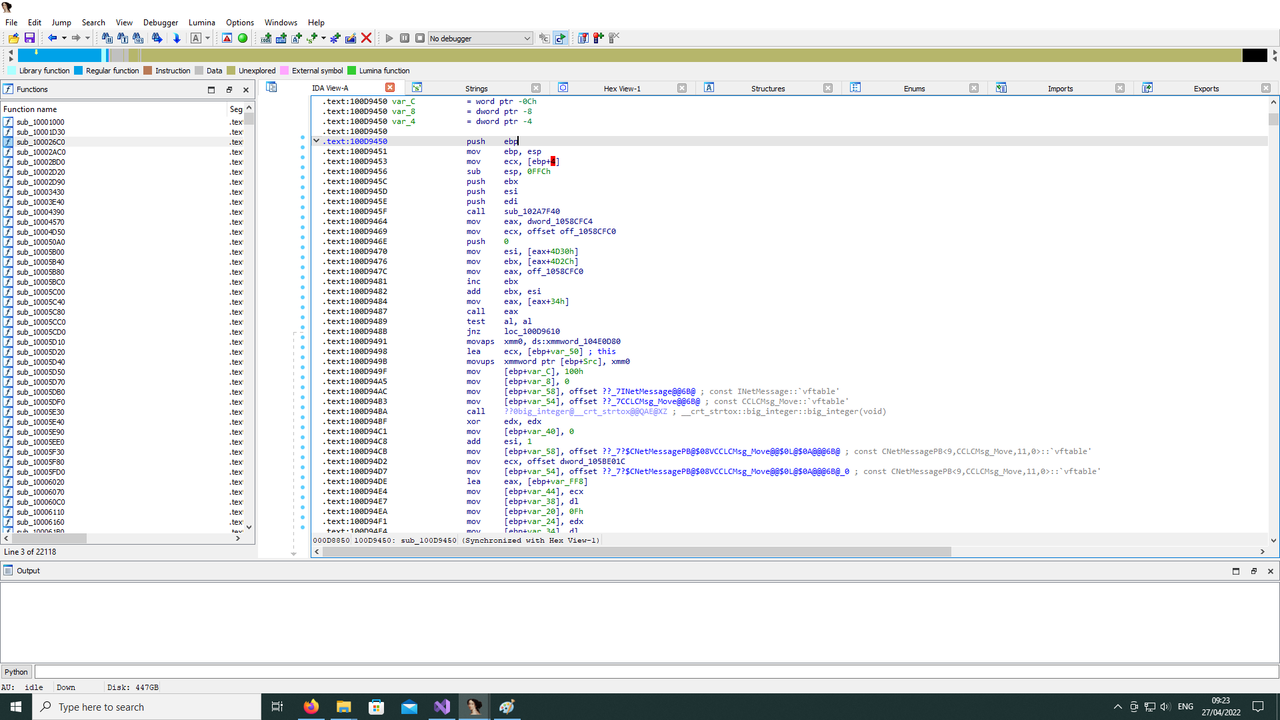Image resolution: width=1280 pixels, height=720 pixels.
Task: Open the Debugger menu
Action: click(x=160, y=21)
